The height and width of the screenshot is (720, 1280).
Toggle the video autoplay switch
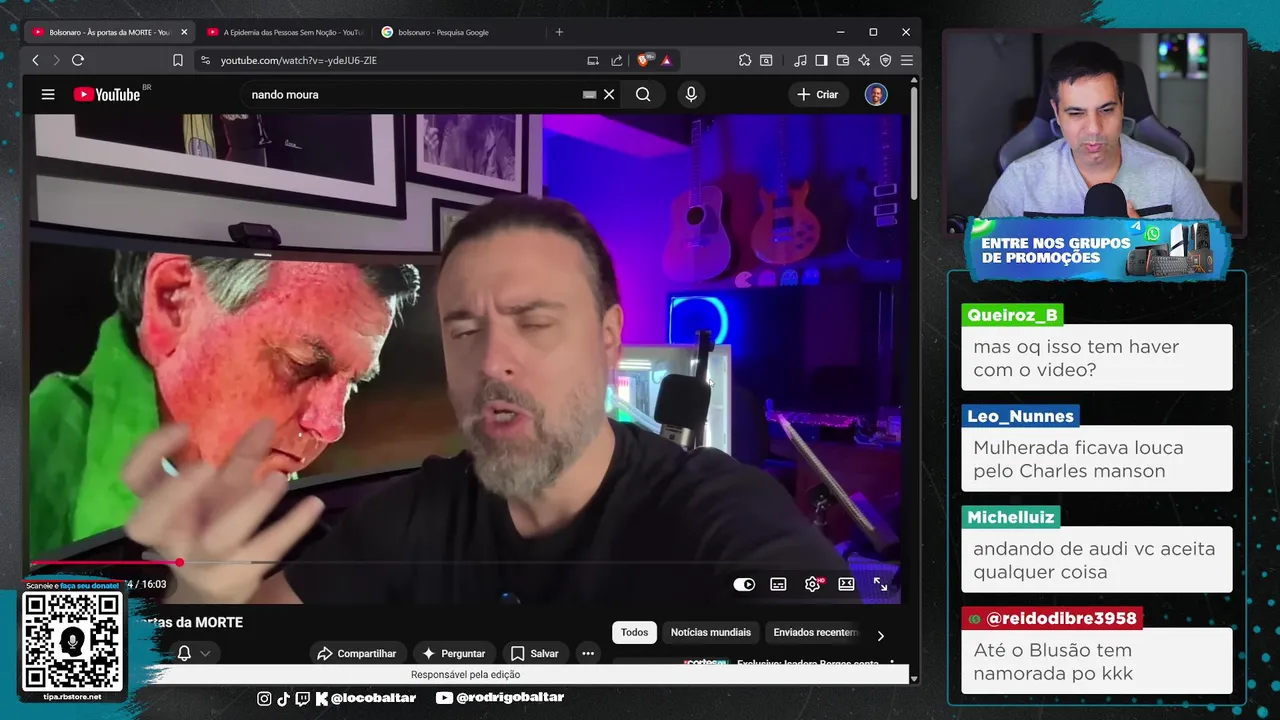(744, 584)
